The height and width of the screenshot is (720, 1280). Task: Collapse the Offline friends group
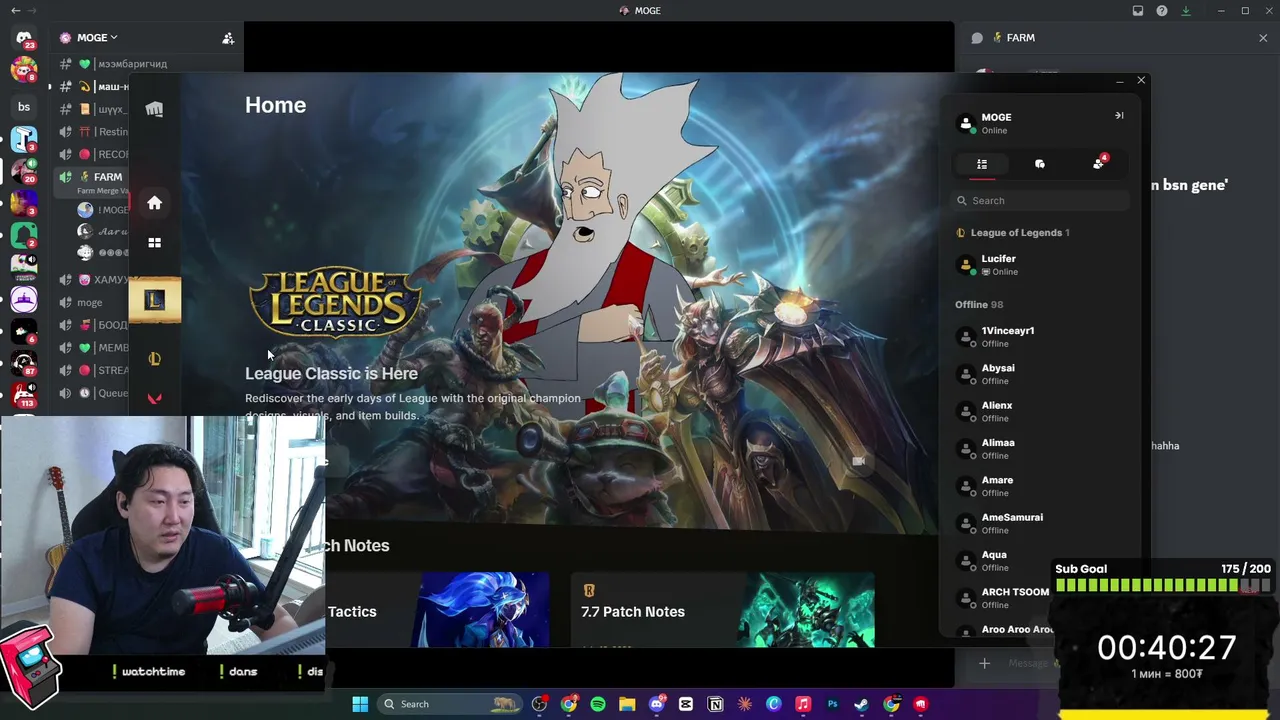[979, 305]
